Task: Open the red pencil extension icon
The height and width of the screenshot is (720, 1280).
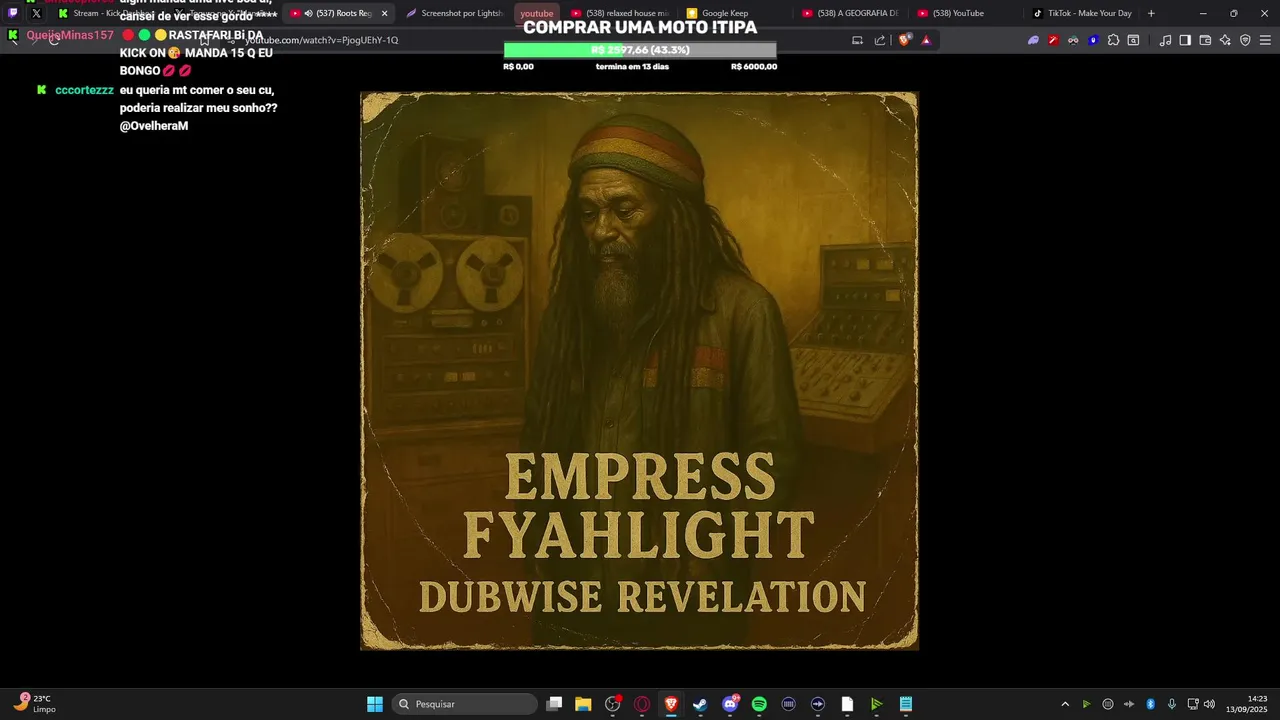Action: [1053, 40]
